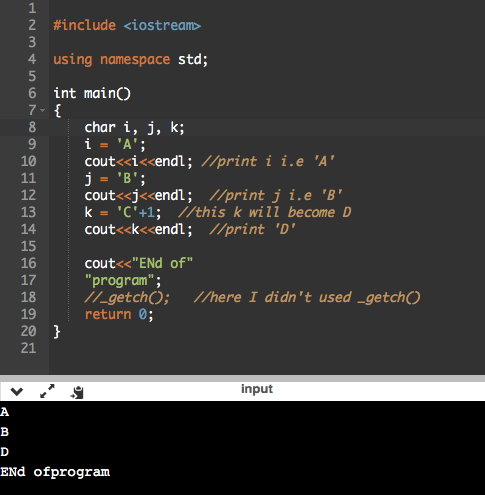Click console output line 'B'

pyautogui.click(x=4, y=432)
